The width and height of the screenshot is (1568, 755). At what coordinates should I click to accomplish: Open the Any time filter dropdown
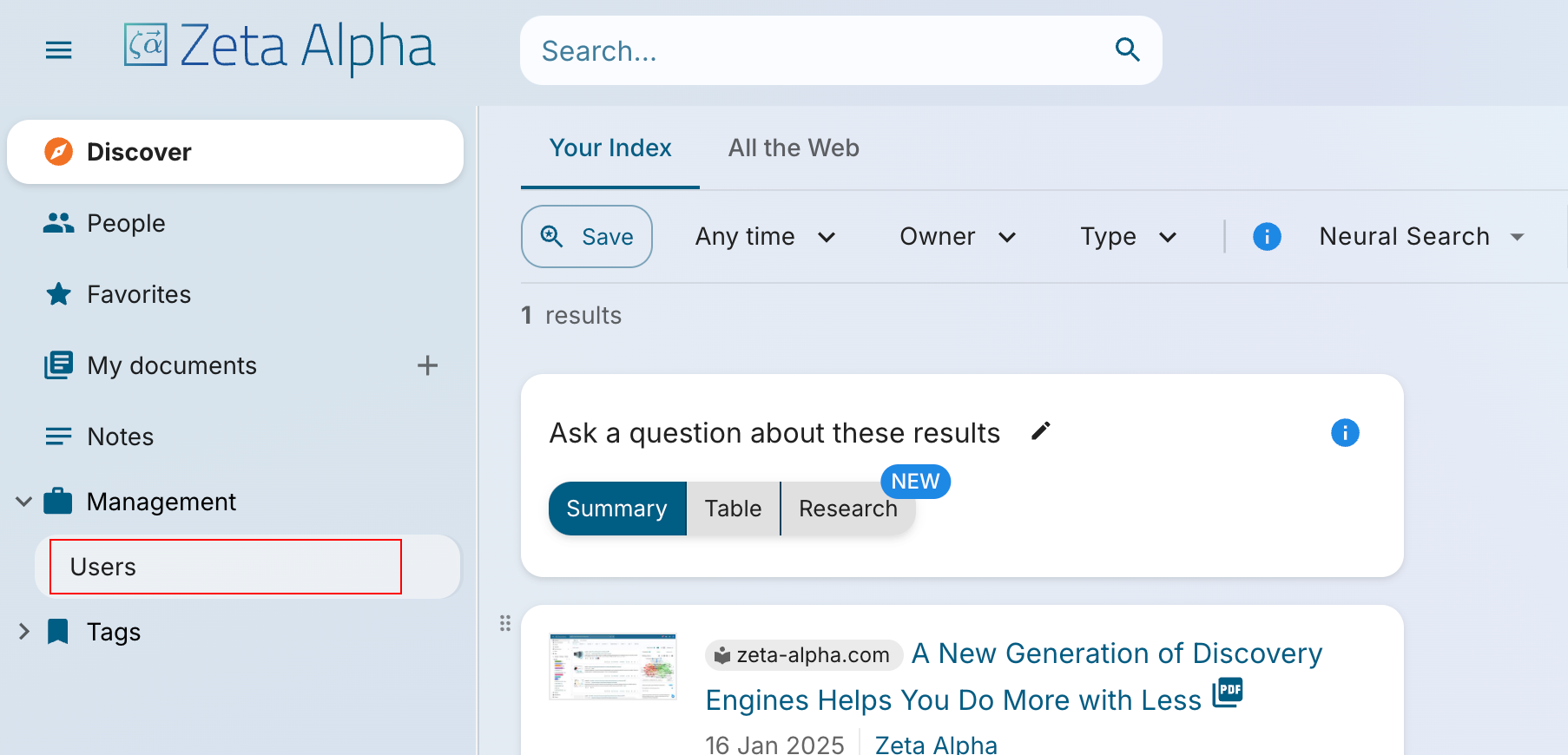pyautogui.click(x=765, y=236)
